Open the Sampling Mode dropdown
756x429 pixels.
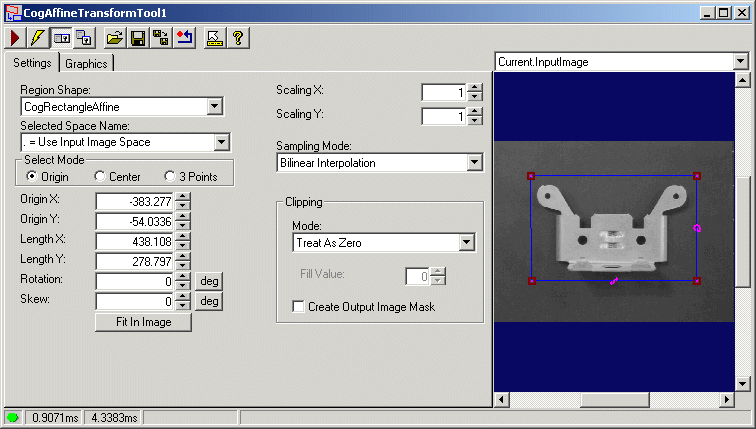coord(474,162)
